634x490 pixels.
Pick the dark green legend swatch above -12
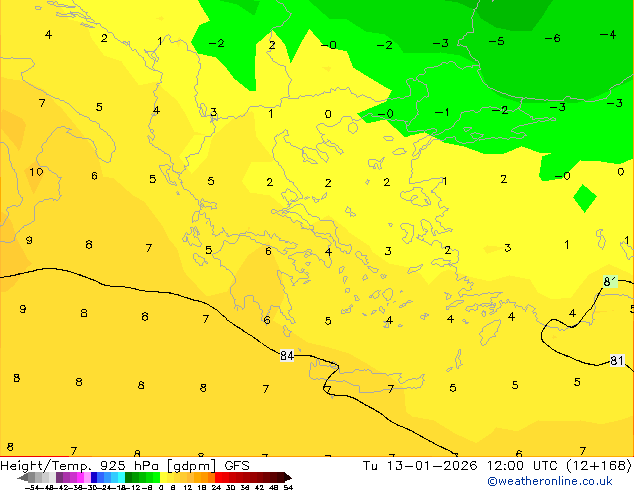click(x=129, y=477)
